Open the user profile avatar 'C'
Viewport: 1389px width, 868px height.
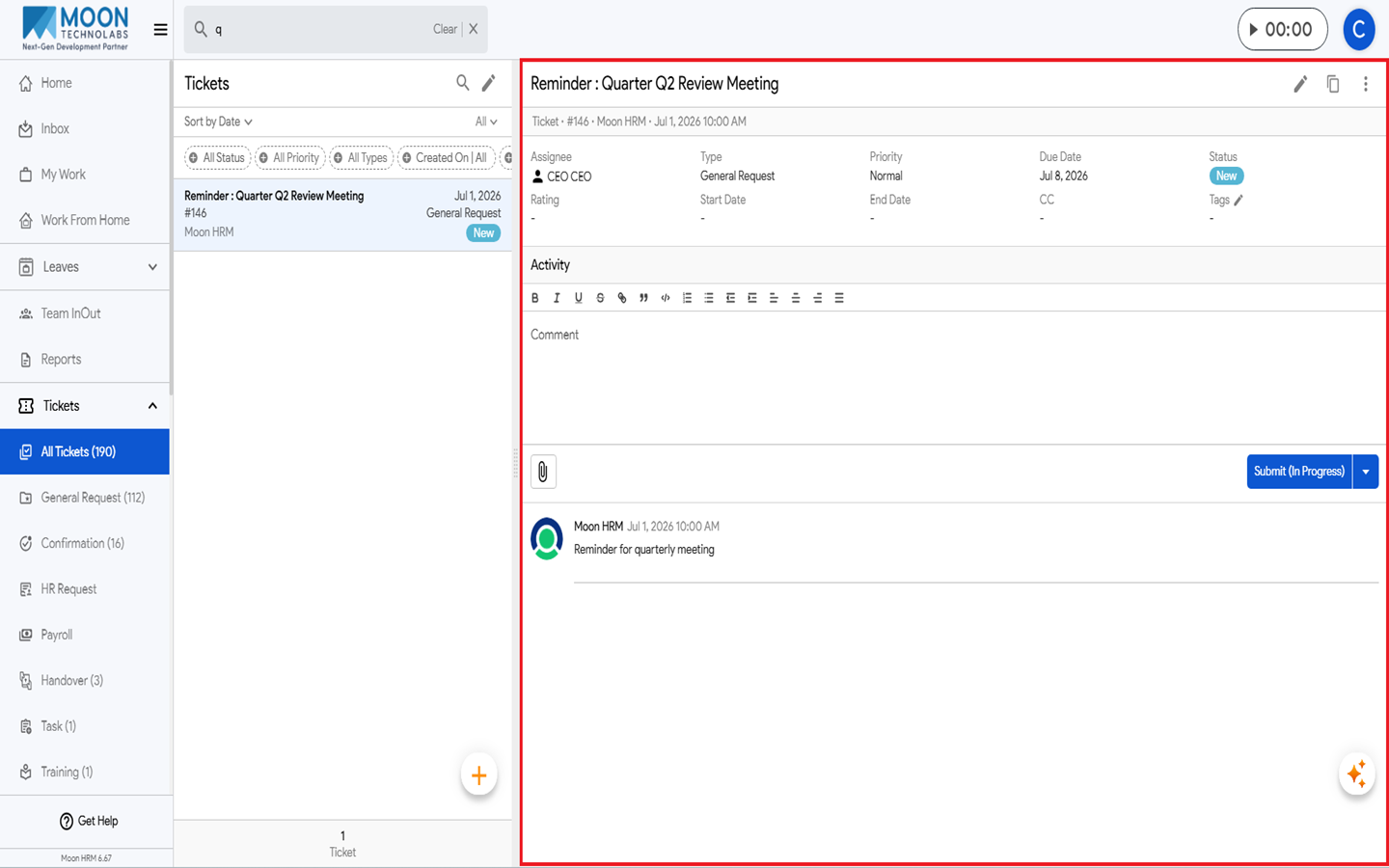[1359, 30]
